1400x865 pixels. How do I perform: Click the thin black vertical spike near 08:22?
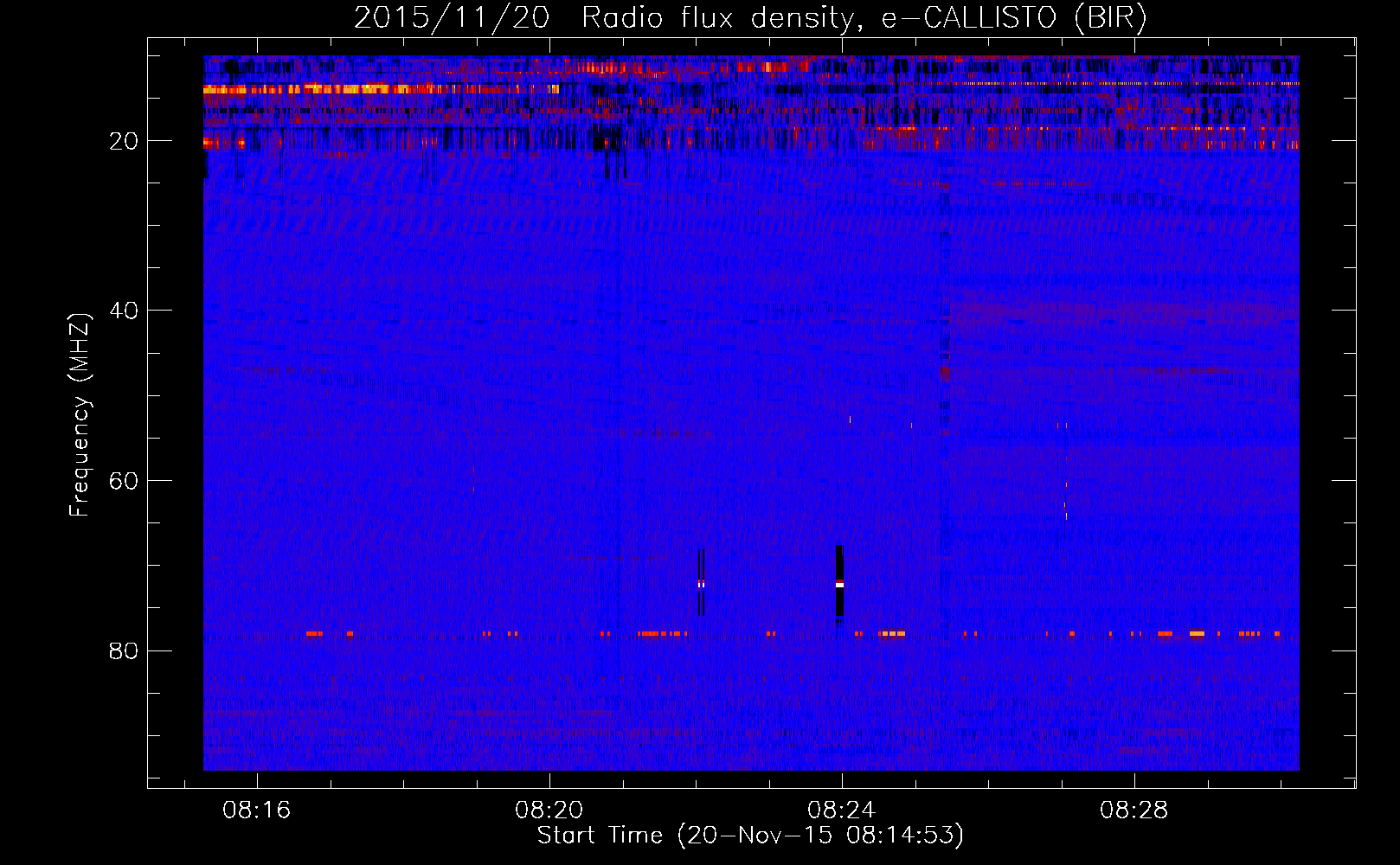pos(701,583)
